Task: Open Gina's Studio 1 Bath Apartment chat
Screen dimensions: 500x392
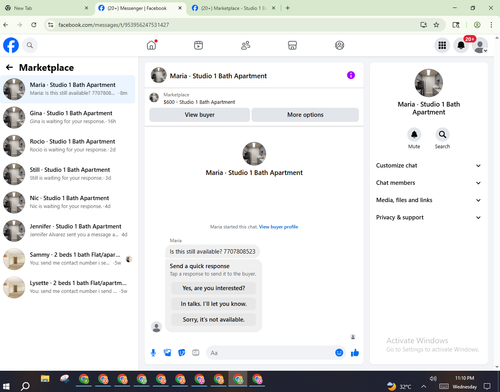Action: pyautogui.click(x=68, y=117)
